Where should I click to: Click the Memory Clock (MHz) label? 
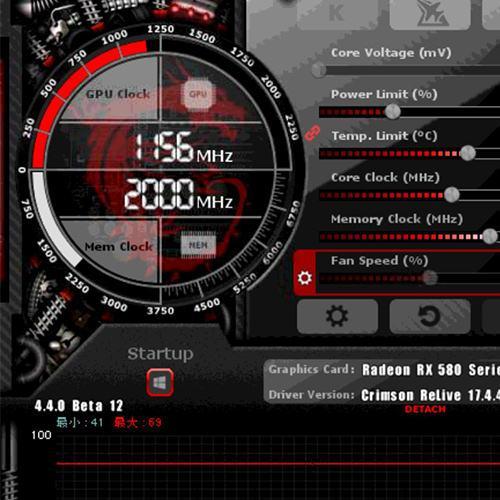(x=397, y=219)
